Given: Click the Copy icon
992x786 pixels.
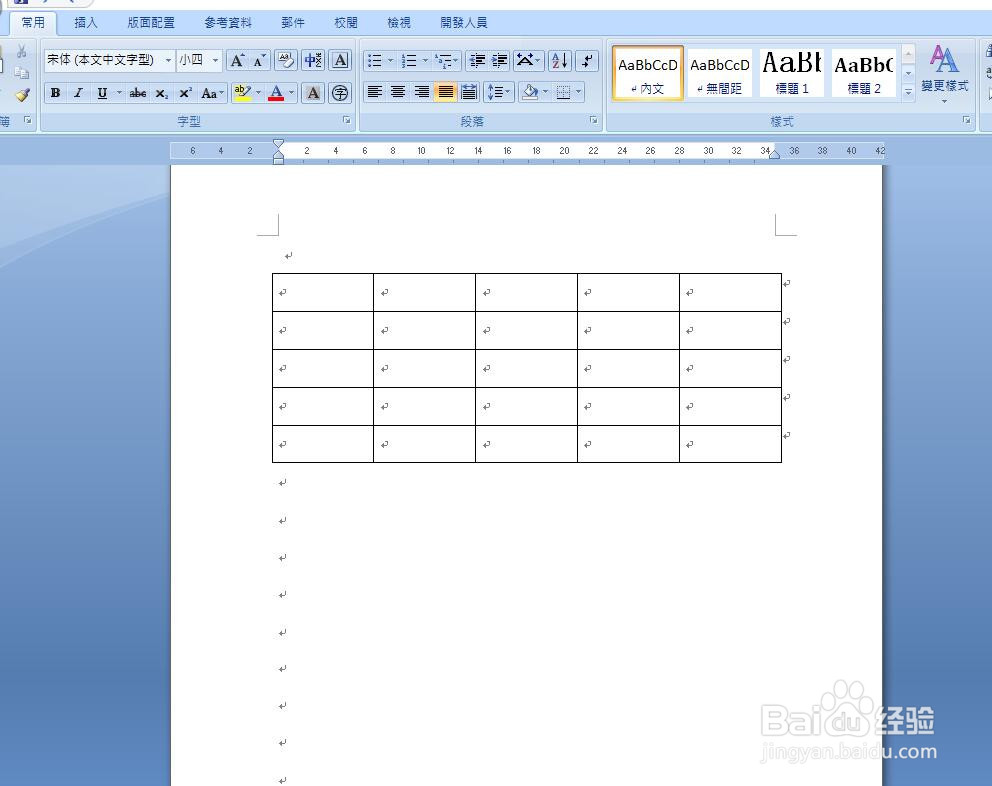Looking at the screenshot, I should coord(22,73).
